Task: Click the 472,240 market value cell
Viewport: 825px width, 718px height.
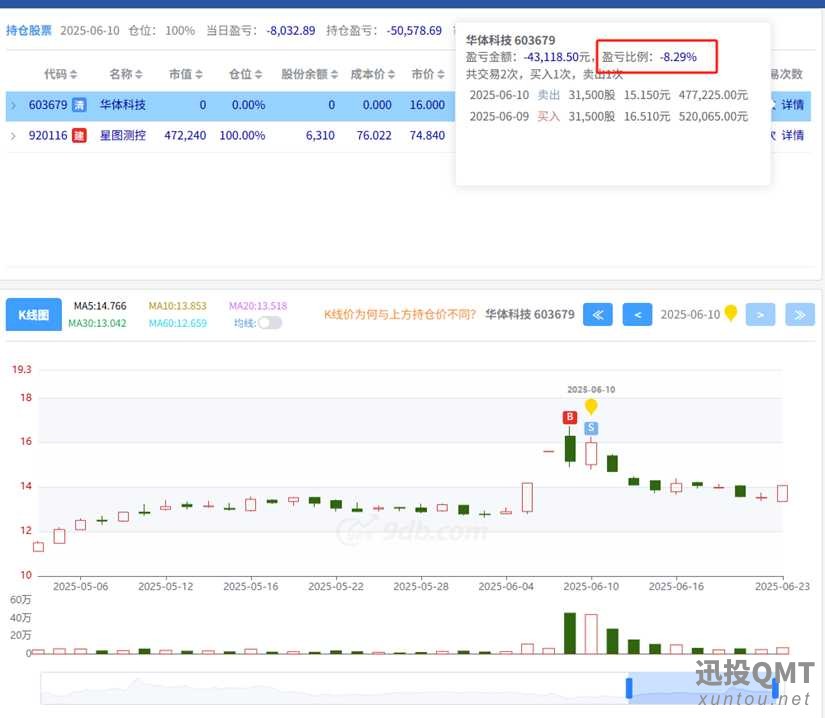Action: [x=185, y=136]
